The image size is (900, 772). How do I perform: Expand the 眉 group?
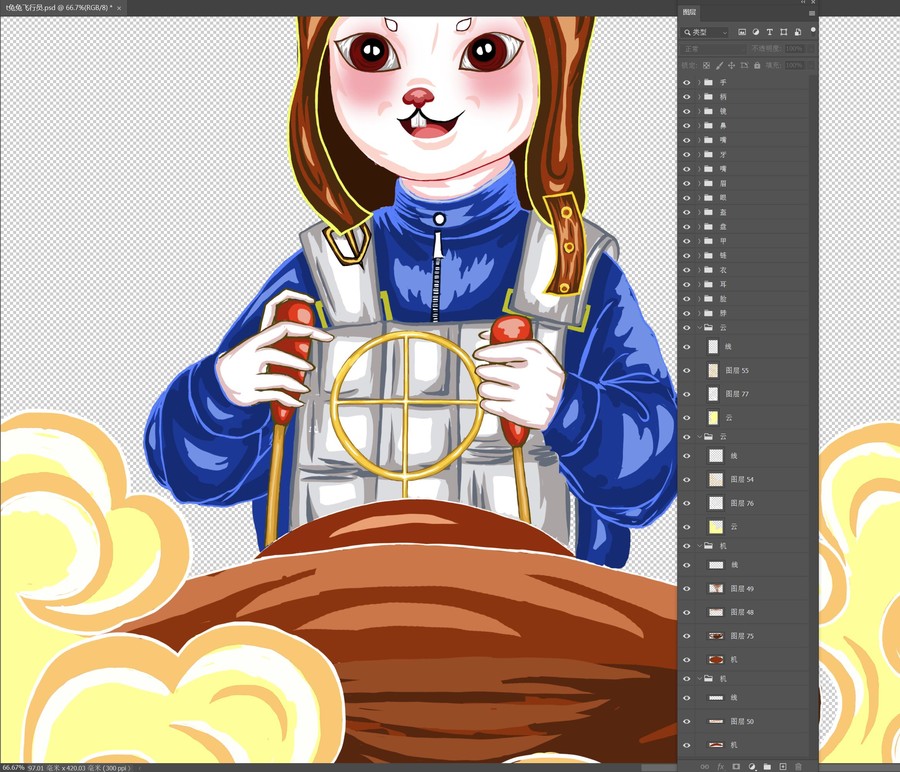[x=699, y=183]
